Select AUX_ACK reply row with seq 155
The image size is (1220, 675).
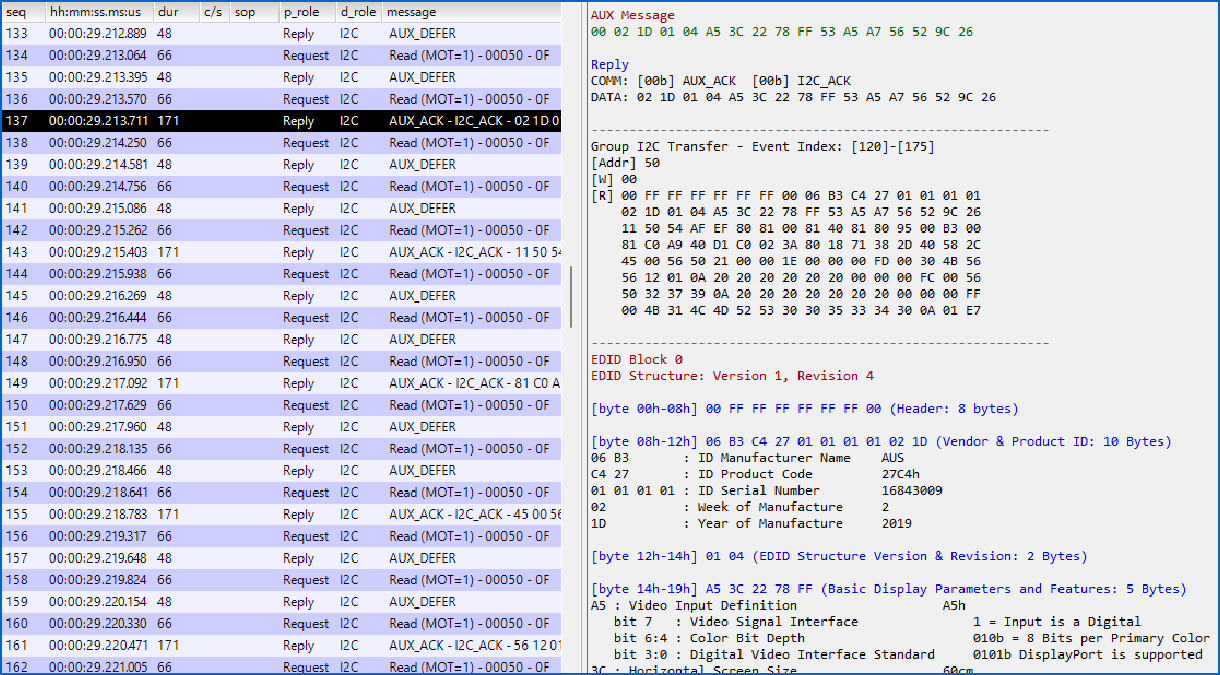[280, 514]
